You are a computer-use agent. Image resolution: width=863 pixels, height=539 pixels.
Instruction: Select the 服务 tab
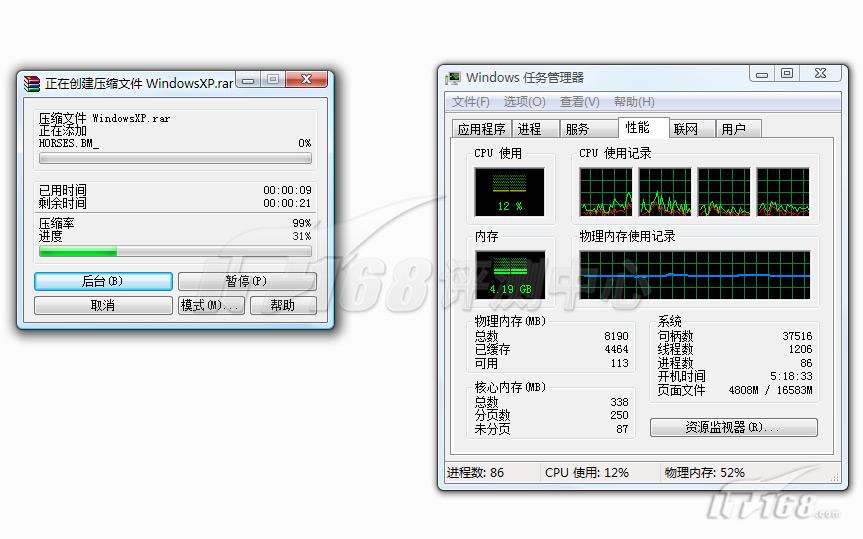click(577, 129)
